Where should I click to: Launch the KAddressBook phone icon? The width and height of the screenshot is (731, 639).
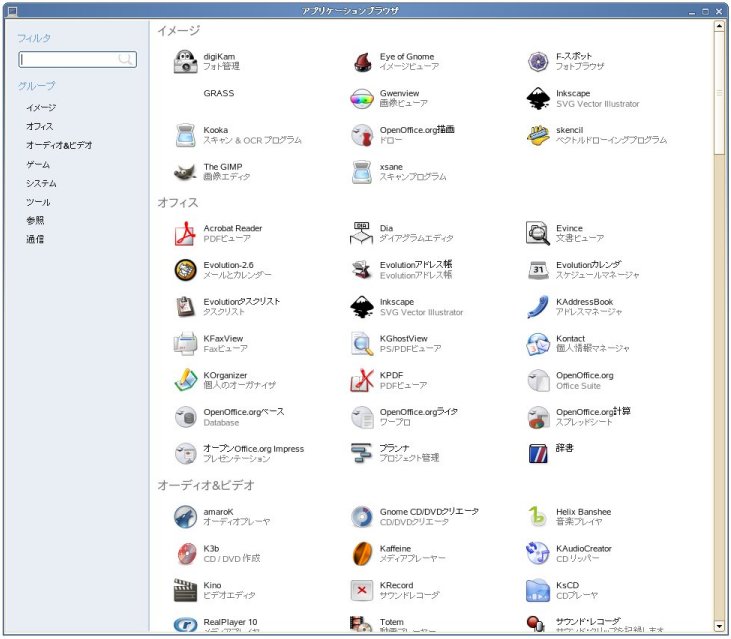click(538, 307)
